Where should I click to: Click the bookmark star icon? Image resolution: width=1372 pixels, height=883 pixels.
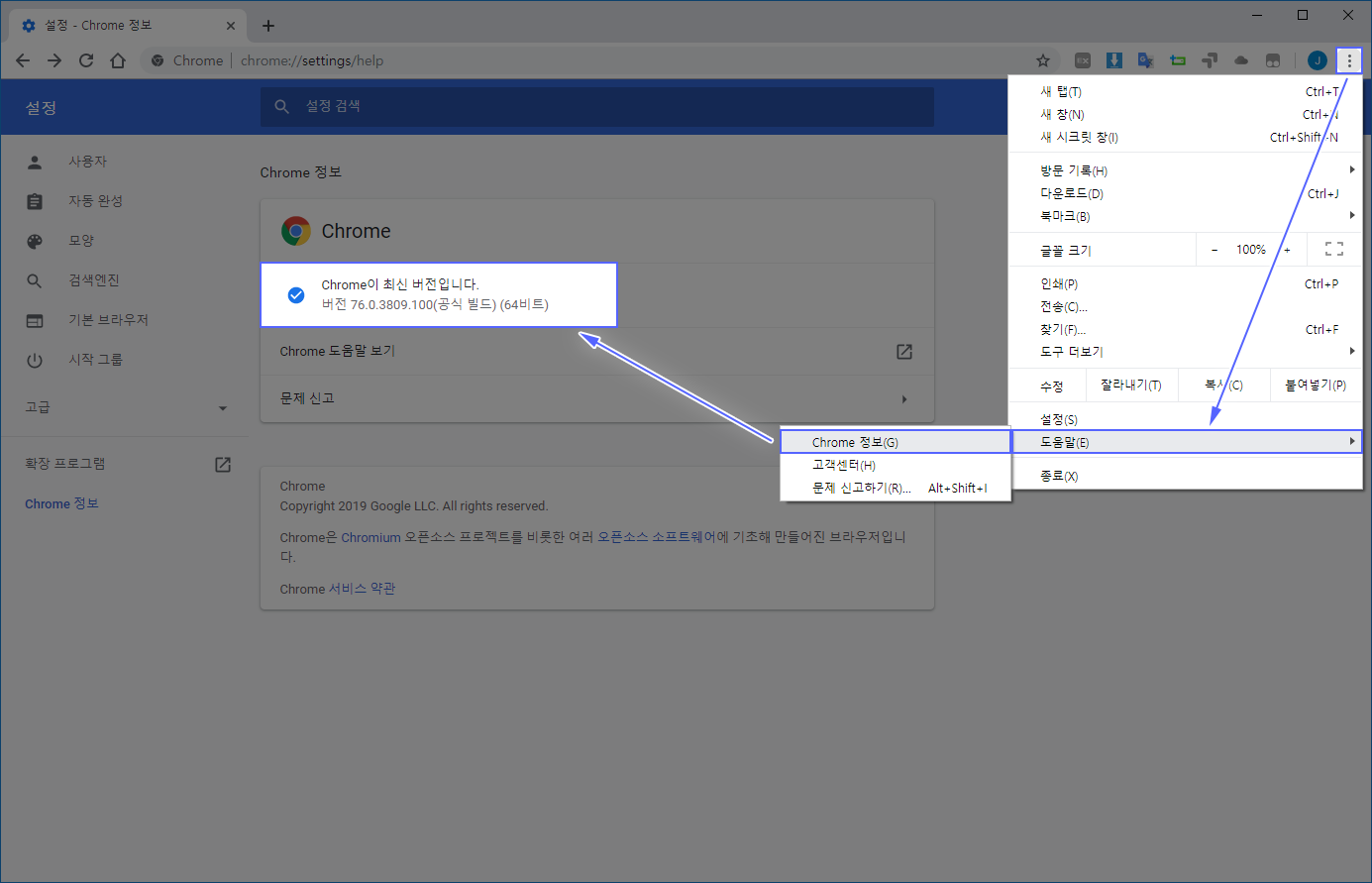tap(1042, 60)
